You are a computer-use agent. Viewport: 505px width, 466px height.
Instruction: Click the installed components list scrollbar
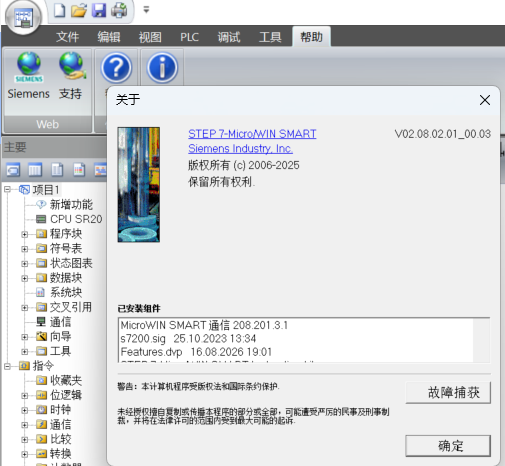tap(481, 340)
